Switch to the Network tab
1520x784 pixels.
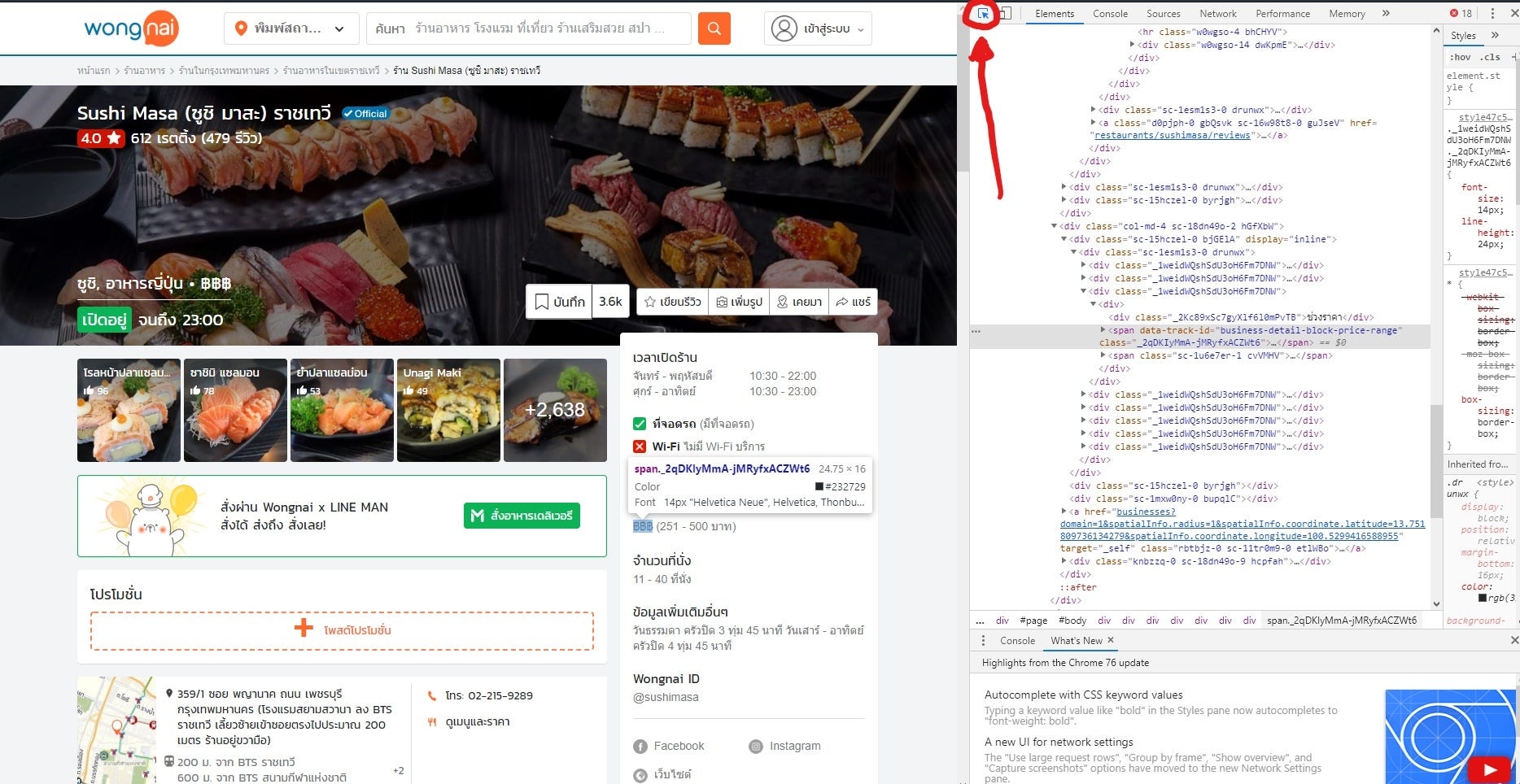(x=1217, y=14)
